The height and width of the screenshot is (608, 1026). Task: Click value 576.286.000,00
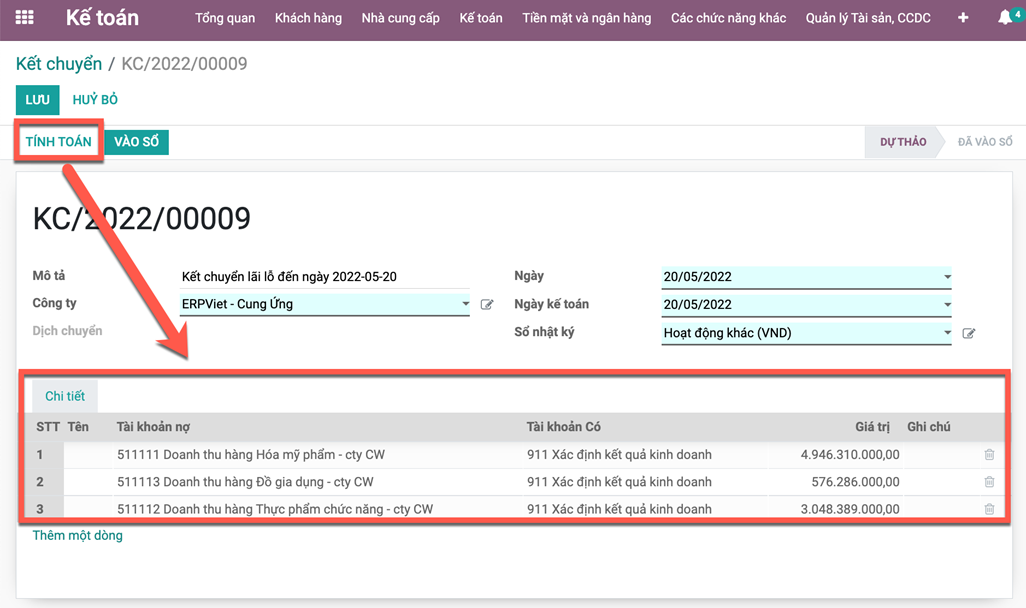click(x=855, y=482)
